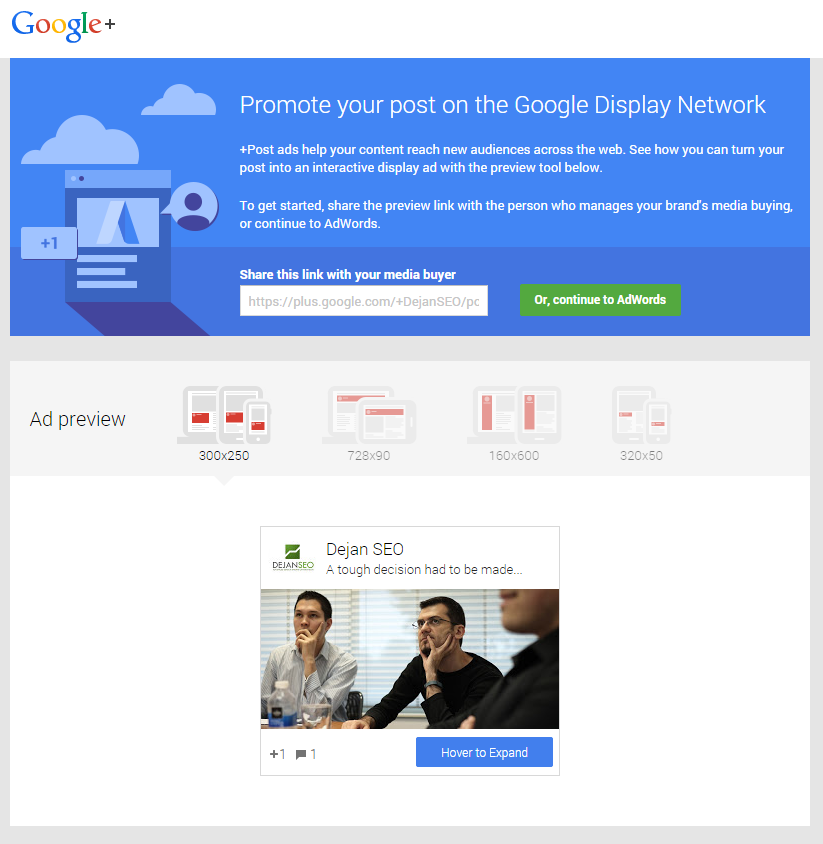Click the Google+ logo
823x844 pixels.
pyautogui.click(x=63, y=25)
